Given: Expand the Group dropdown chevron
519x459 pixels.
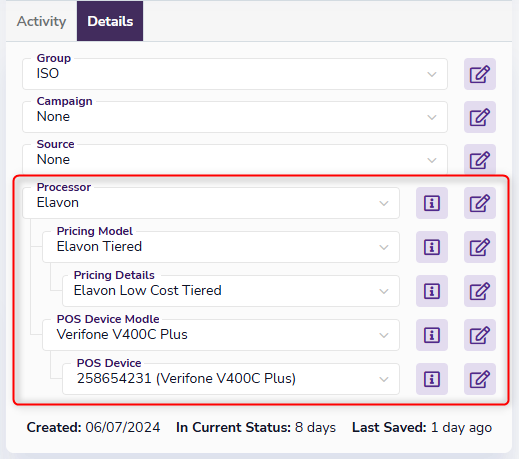Looking at the screenshot, I should point(432,74).
